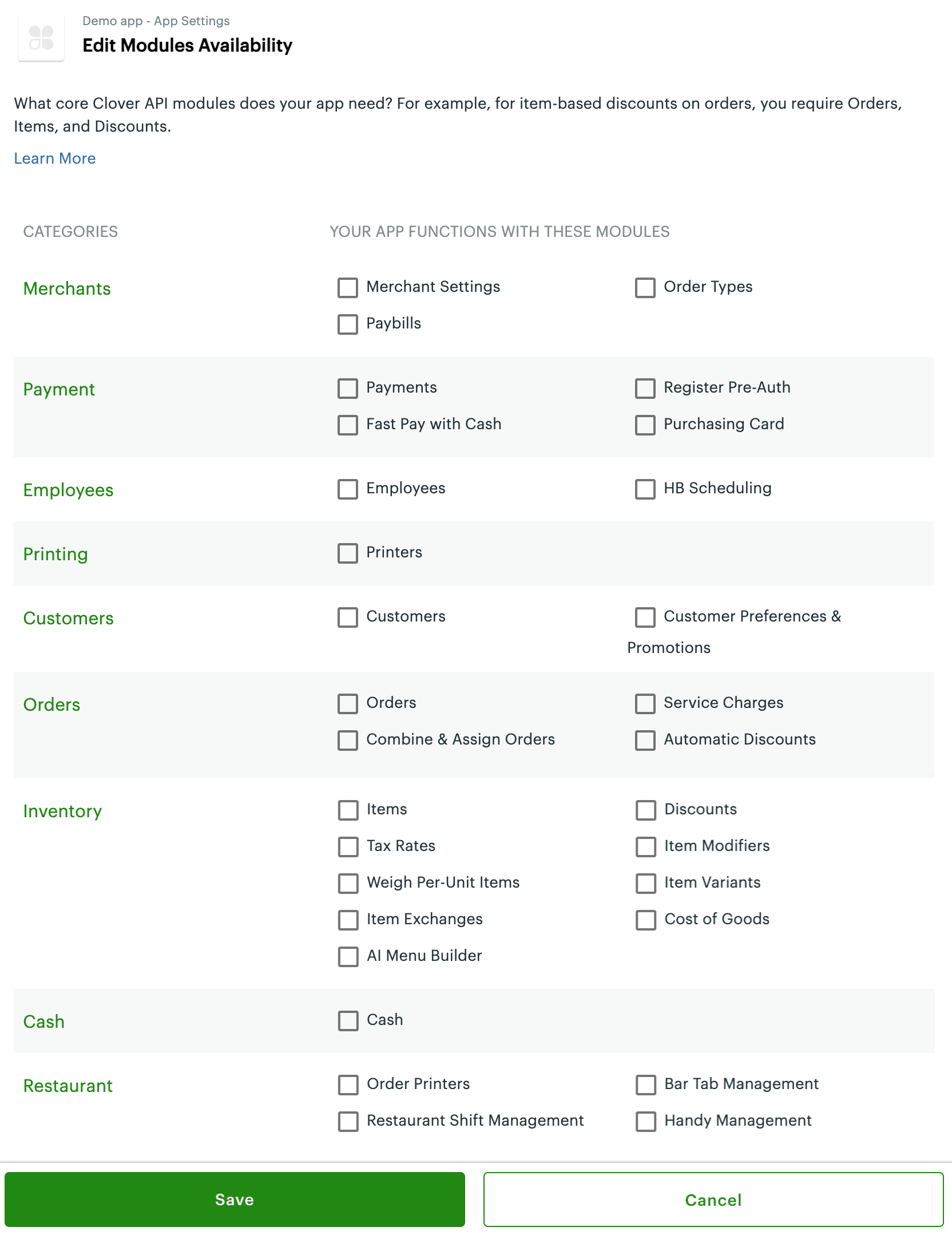Check the AI Menu Builder checkbox
The width and height of the screenshot is (952, 1243).
tap(348, 957)
